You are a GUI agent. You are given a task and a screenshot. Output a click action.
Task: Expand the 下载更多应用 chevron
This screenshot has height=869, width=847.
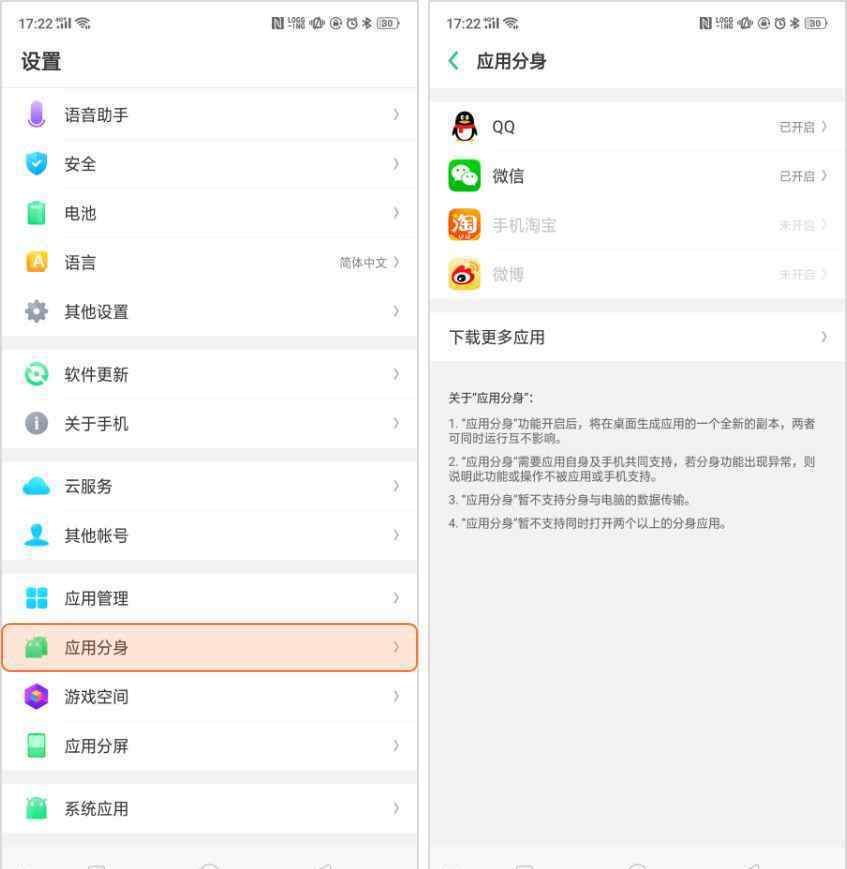tap(823, 337)
